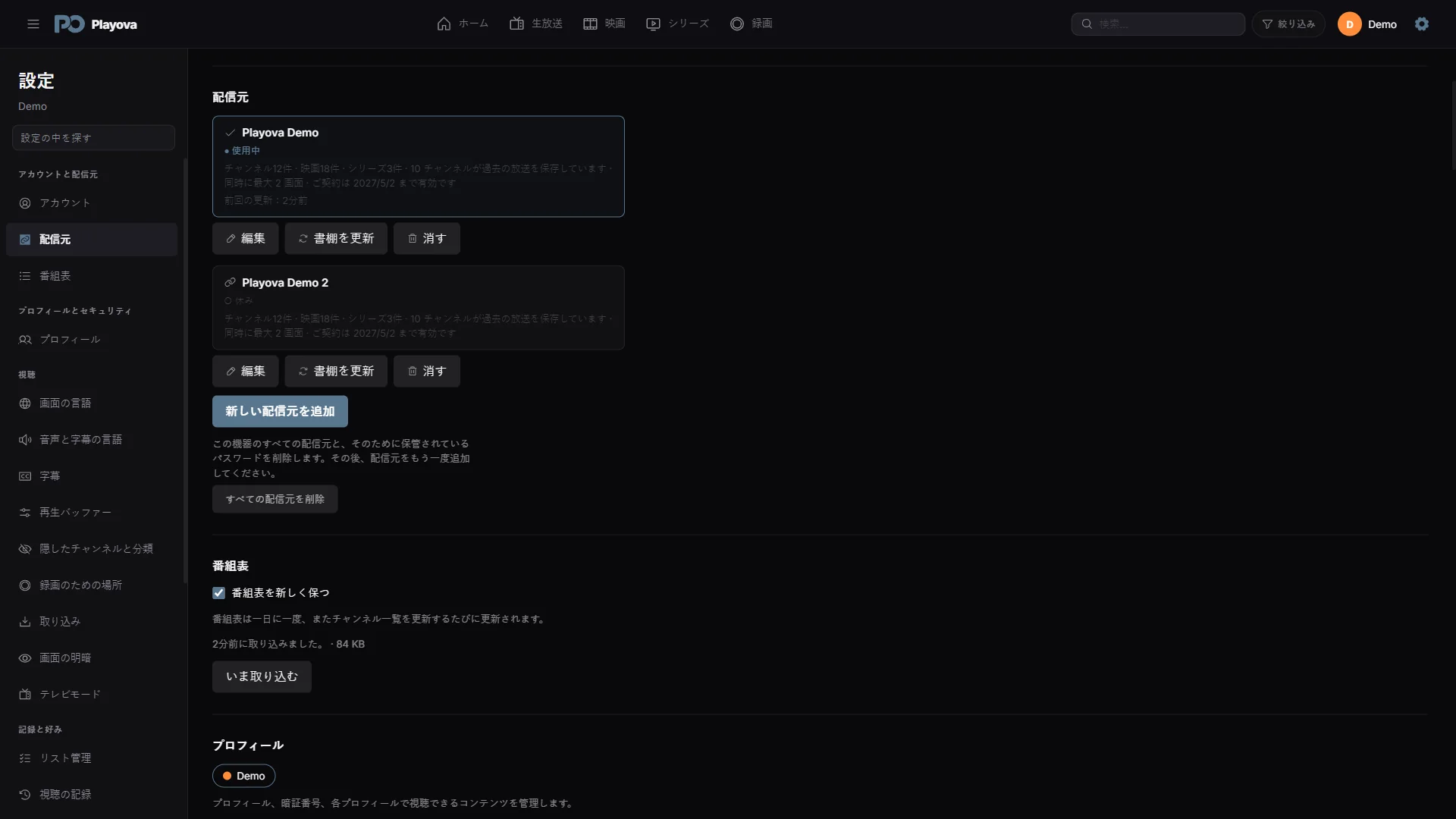Image resolution: width=1456 pixels, height=819 pixels.
Task: Open 映画 in top navigation
Action: (604, 24)
